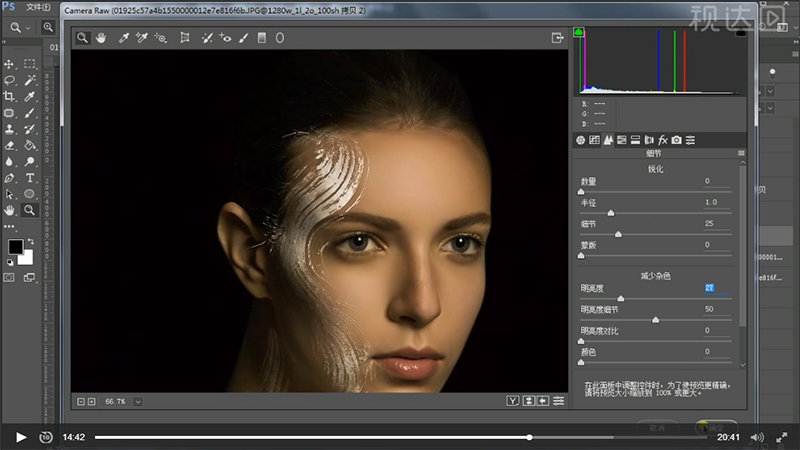Screen dimensions: 800x450
Task: Select Photoshop Magic Wand tool
Action: pos(30,80)
